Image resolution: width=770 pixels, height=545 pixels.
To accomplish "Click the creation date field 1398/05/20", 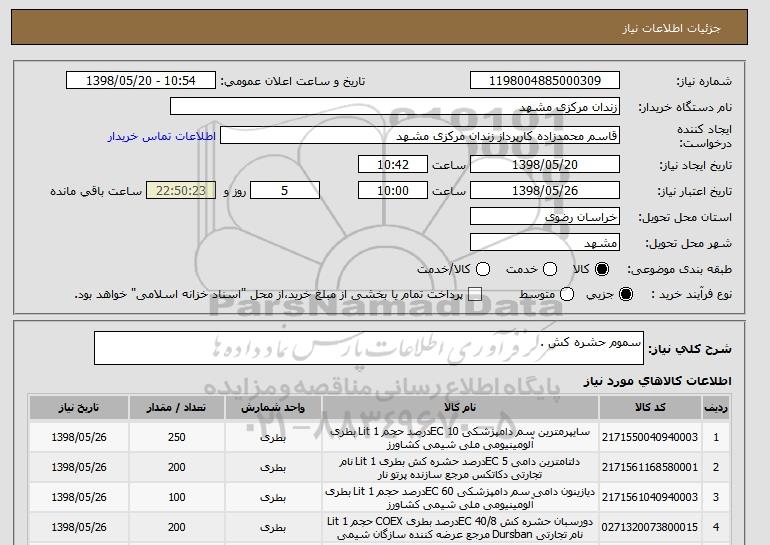I will 545,164.
